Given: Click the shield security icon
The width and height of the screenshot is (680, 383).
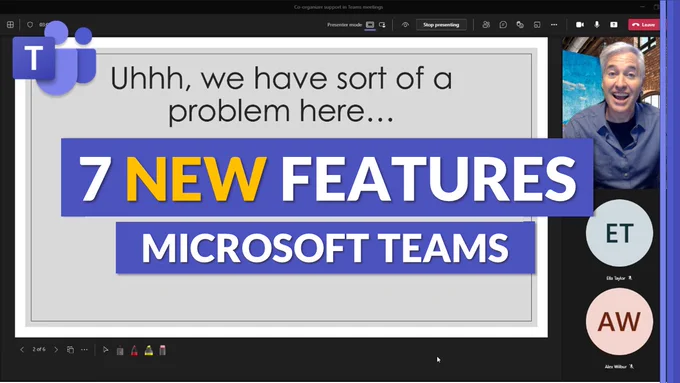Looking at the screenshot, I should [x=30, y=25].
